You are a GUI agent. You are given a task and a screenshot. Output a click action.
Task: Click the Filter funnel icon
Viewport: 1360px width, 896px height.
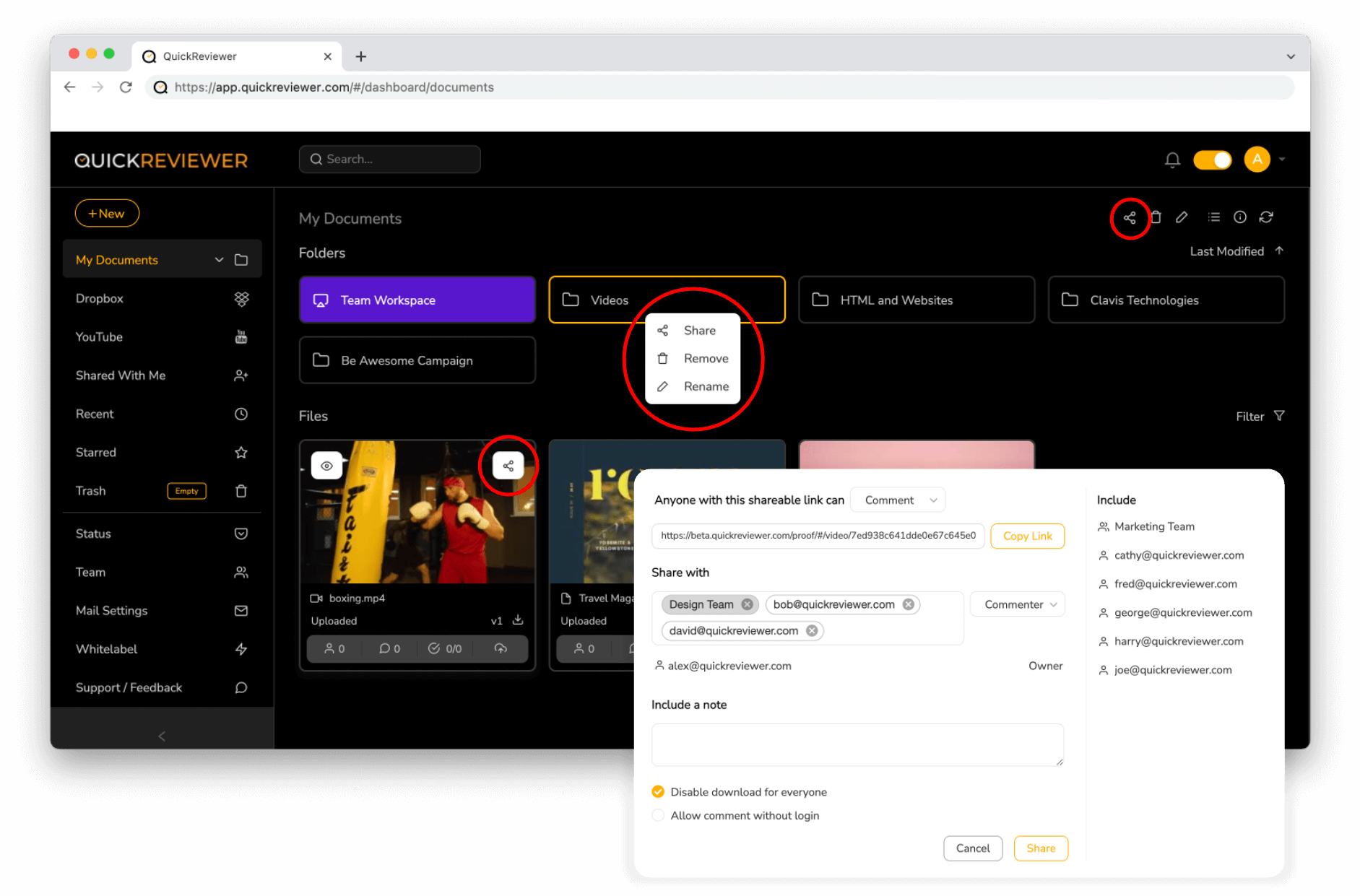tap(1279, 416)
